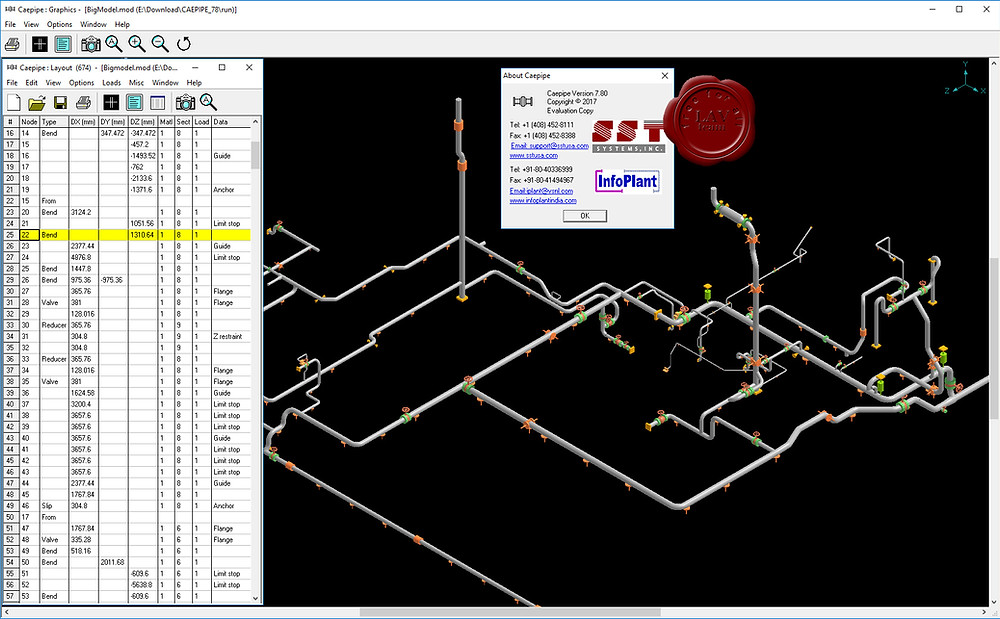The width and height of the screenshot is (1000, 619).
Task: Open the www.sstusa.com link
Action: pyautogui.click(x=534, y=155)
